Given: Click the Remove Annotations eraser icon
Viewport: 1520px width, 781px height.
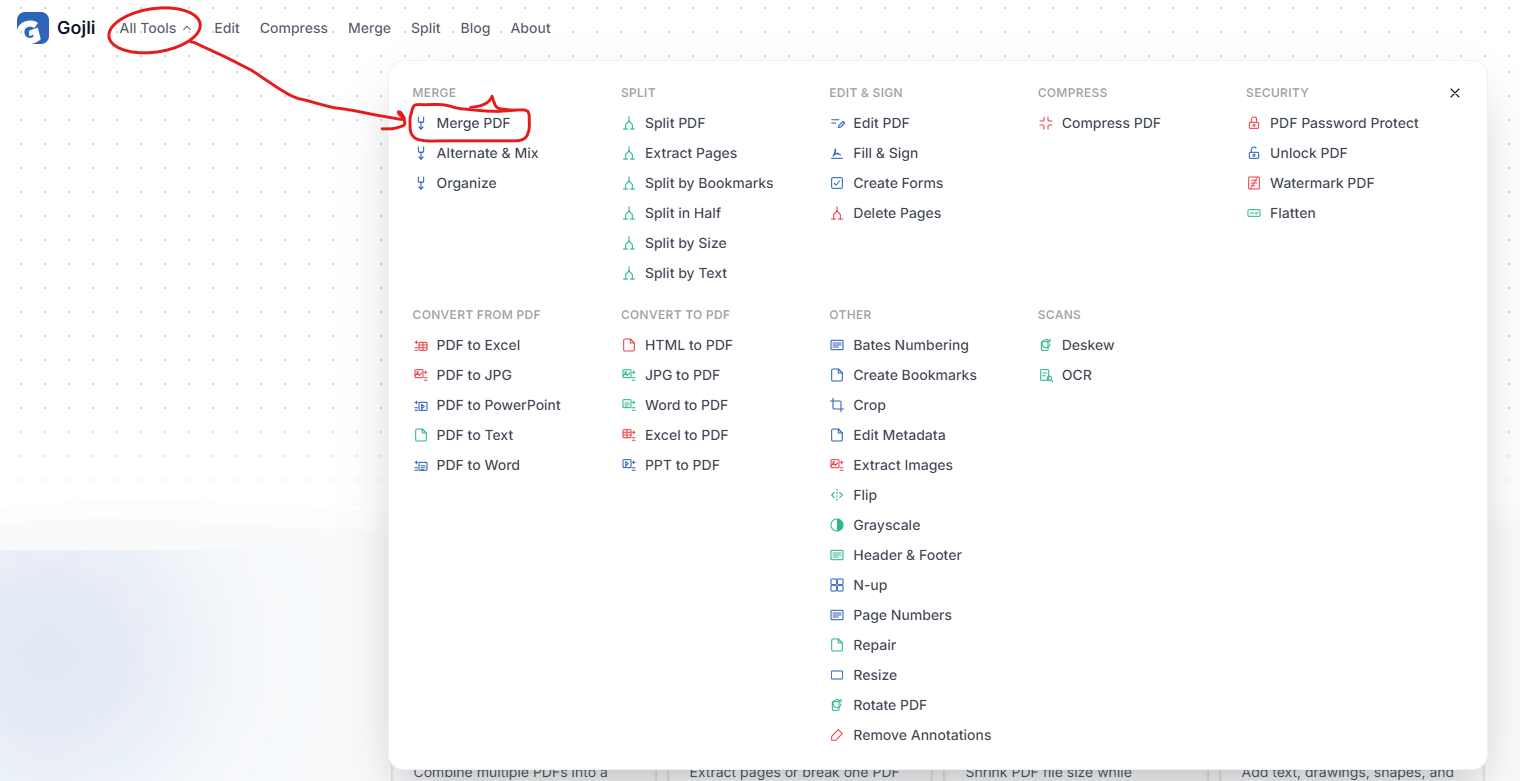Looking at the screenshot, I should 837,735.
